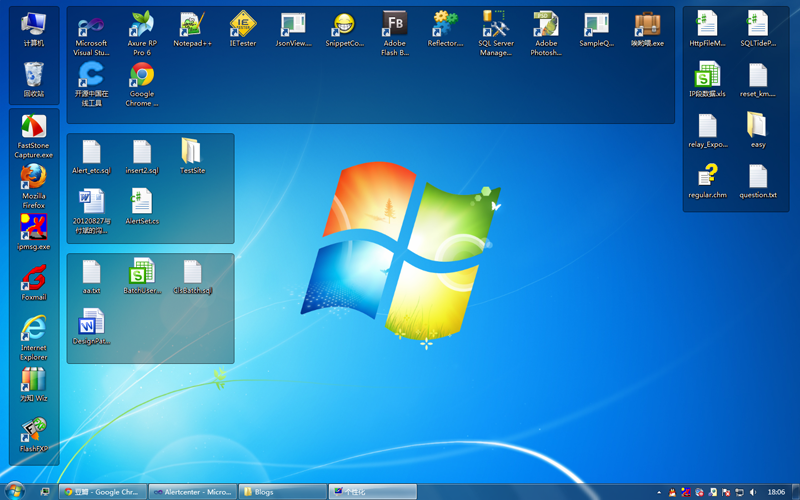Screen dimensions: 800x500
Task: Select AlertSet.cs file
Action: tap(142, 207)
